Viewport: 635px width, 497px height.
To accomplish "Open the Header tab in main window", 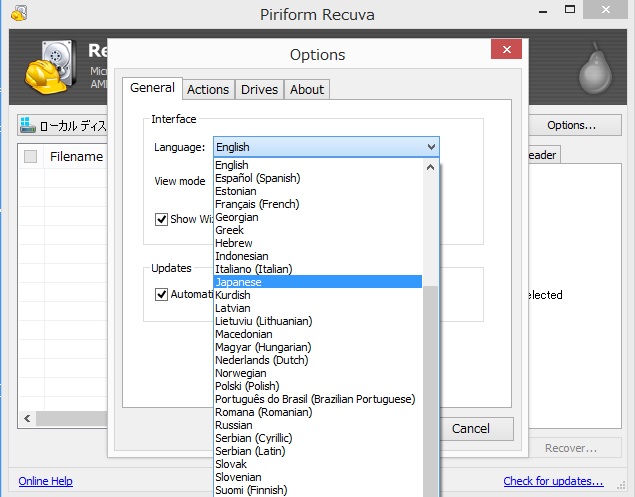I will [x=545, y=155].
